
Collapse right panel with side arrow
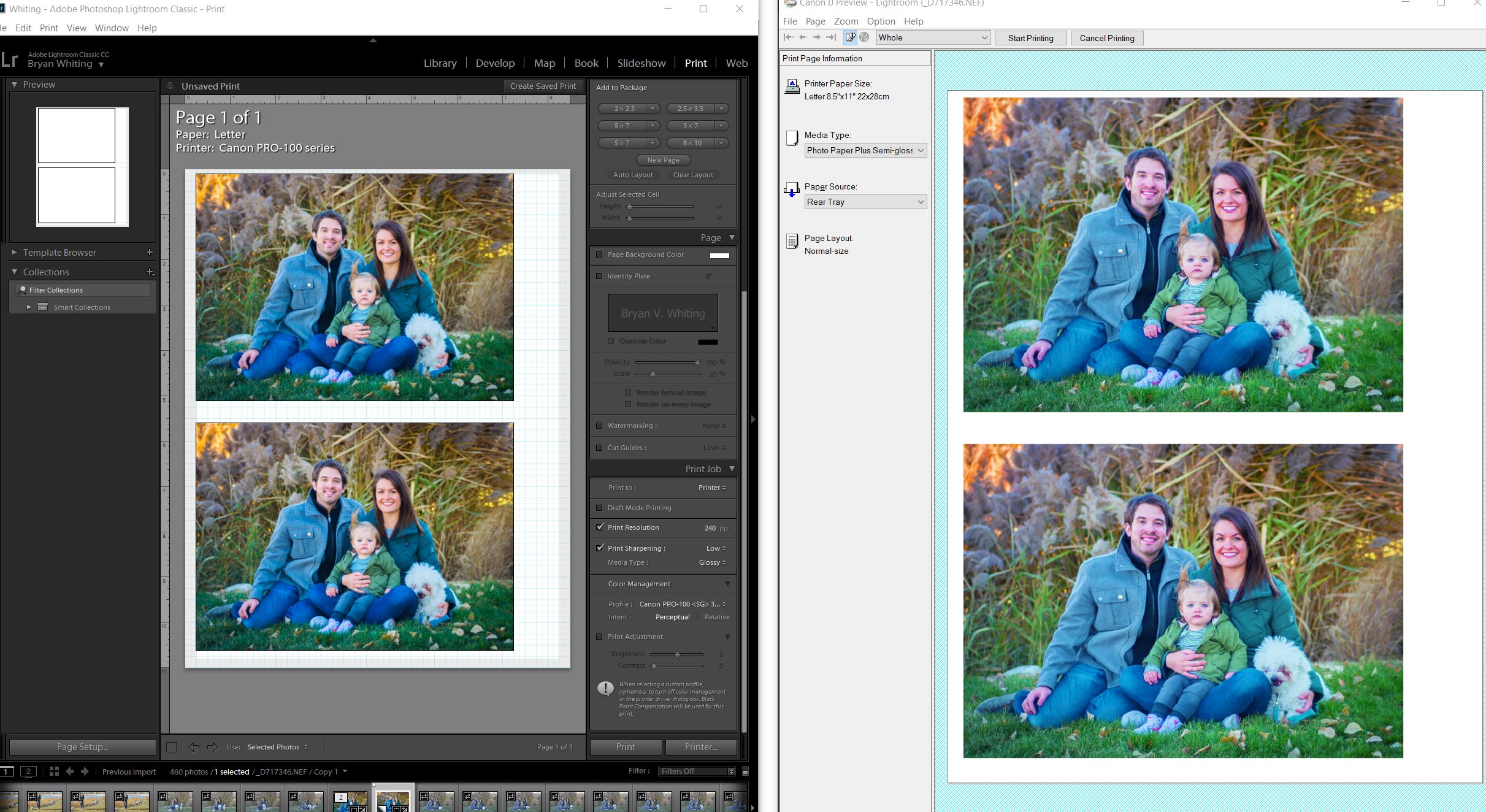click(753, 419)
